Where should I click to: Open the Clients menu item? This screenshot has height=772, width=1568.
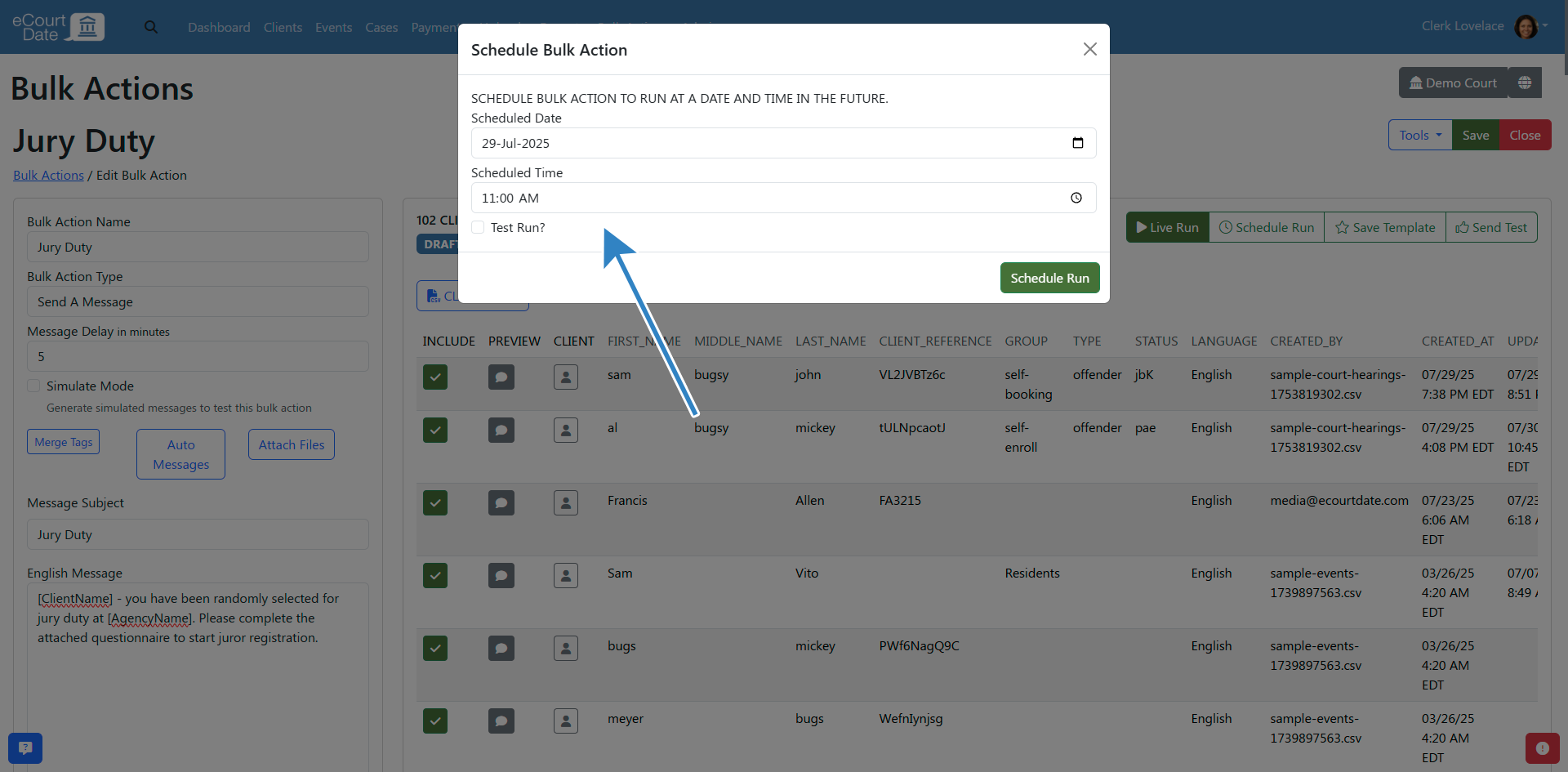[x=283, y=27]
